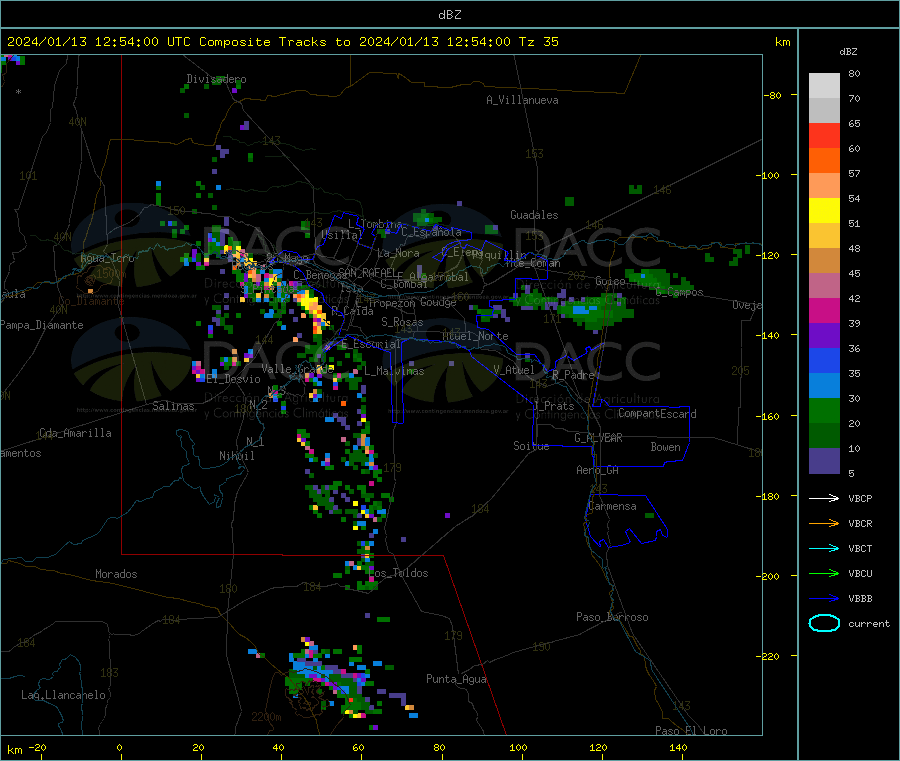
Task: Click the Paso_El_Loro place label
Action: (691, 730)
